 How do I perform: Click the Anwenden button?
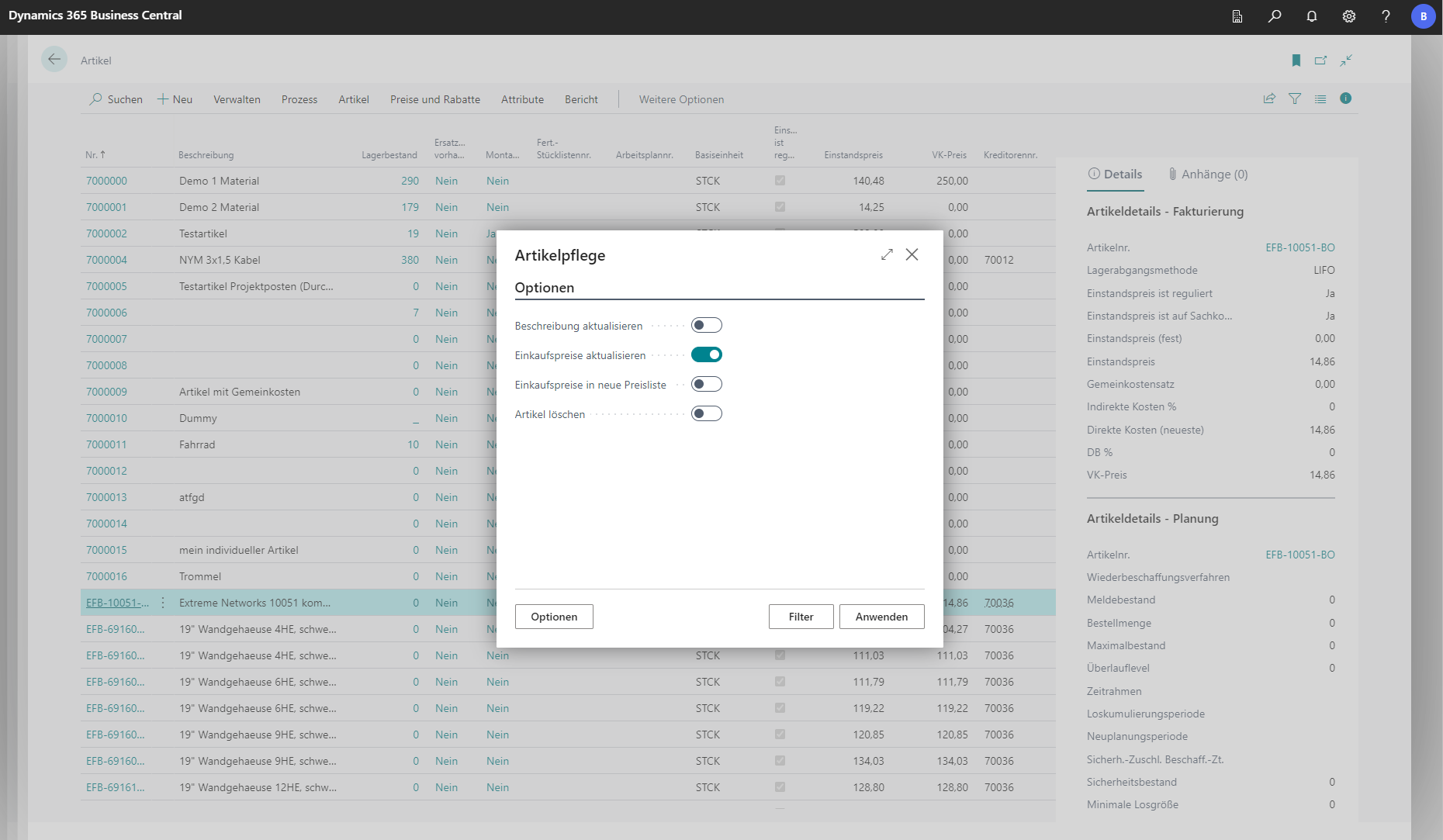coord(881,617)
